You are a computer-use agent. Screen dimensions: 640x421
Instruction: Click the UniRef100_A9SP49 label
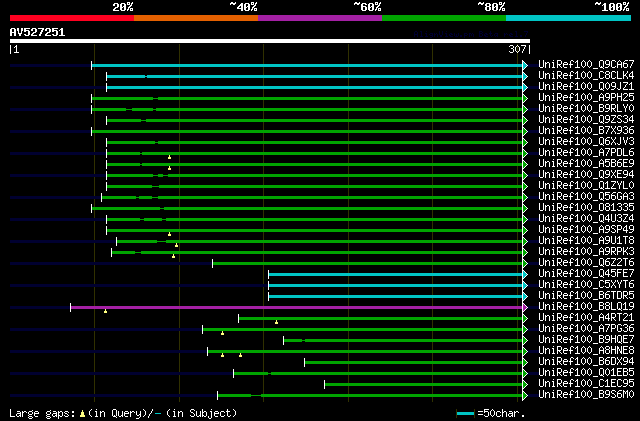[586, 230]
